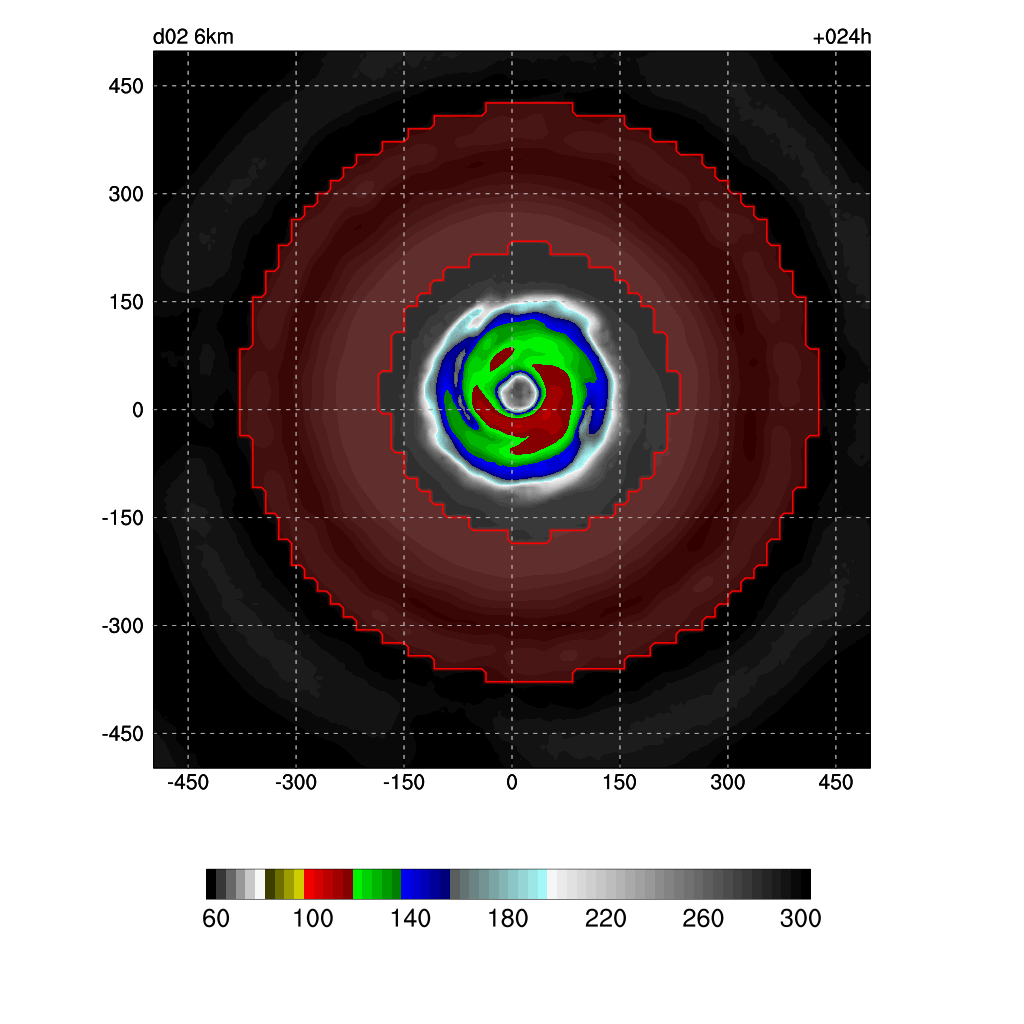The image size is (1024, 1024).
Task: Click the yellow-olive segment of the colorbar
Action: point(285,884)
